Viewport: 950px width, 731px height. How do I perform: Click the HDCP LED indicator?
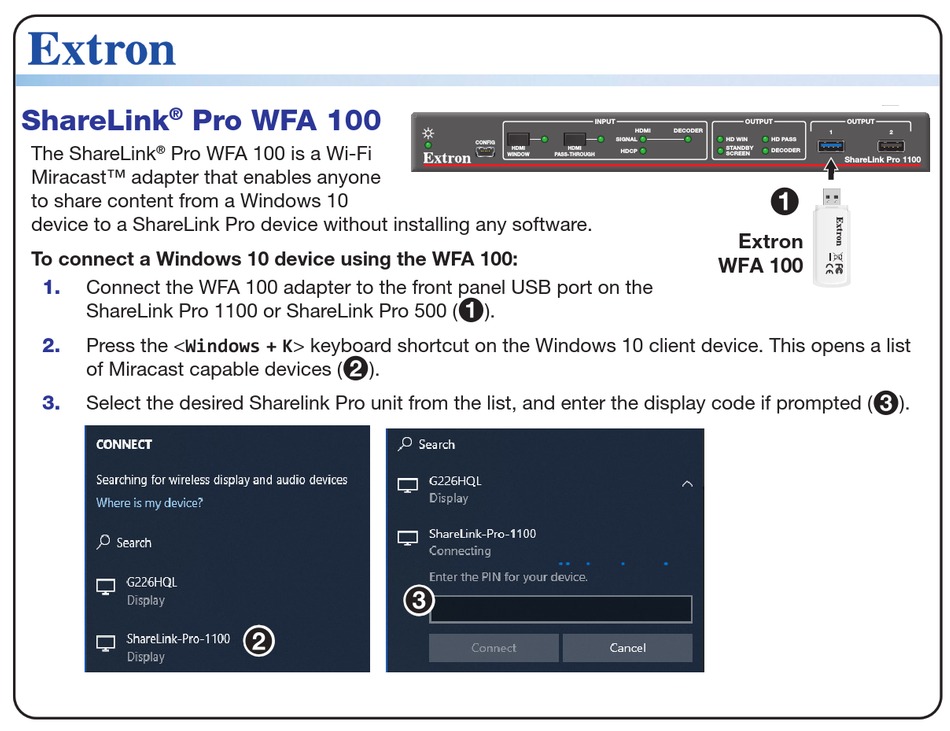coord(643,151)
